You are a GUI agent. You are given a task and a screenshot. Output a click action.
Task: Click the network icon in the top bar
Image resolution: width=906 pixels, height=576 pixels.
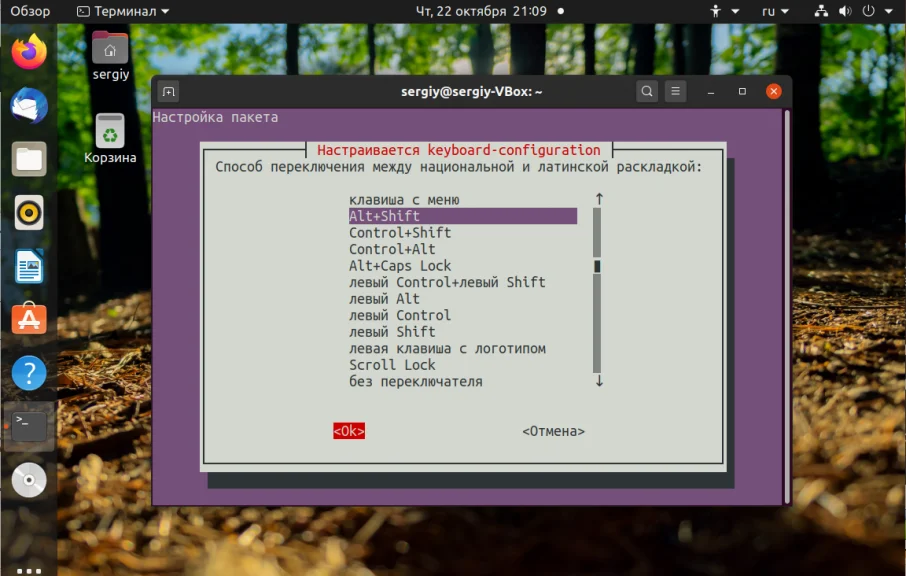pyautogui.click(x=821, y=11)
